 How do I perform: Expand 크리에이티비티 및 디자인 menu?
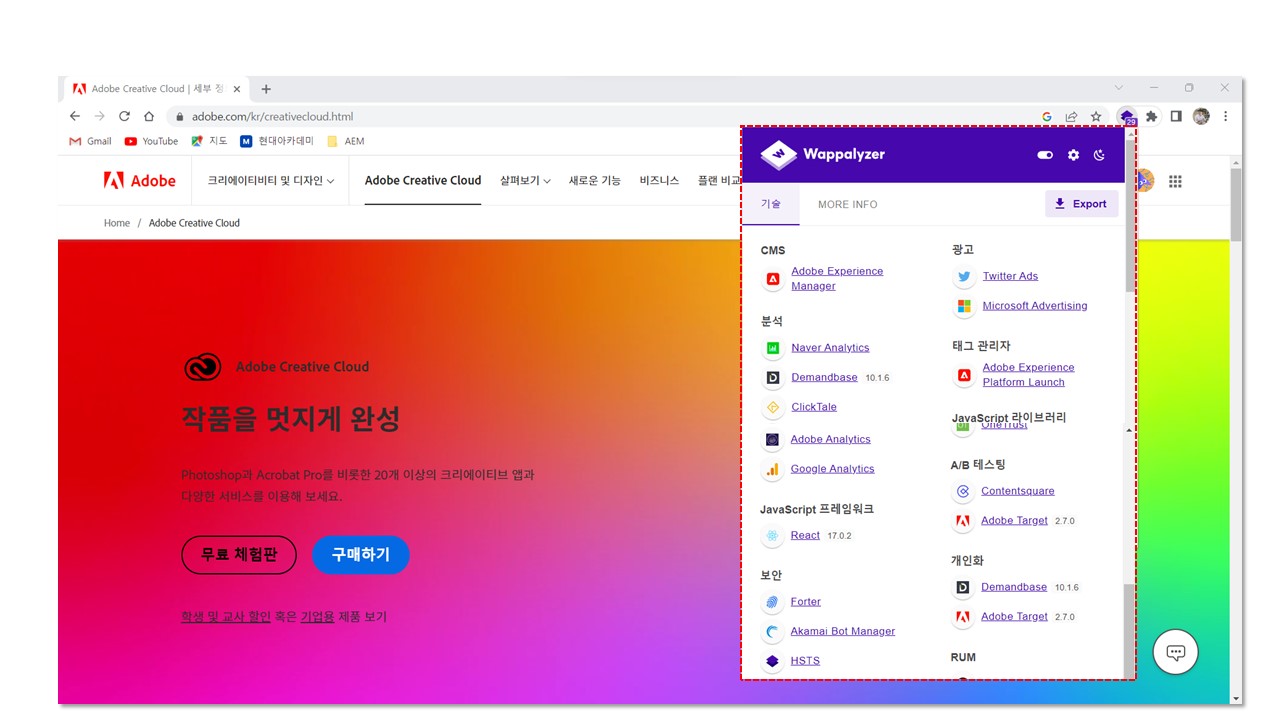pyautogui.click(x=270, y=181)
